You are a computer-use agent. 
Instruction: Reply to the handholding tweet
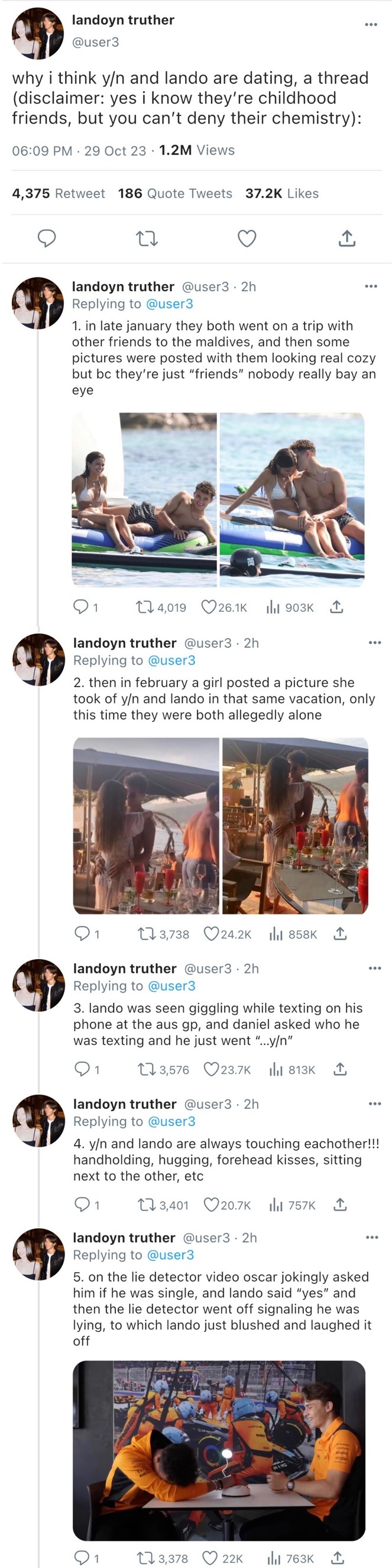[x=82, y=1205]
